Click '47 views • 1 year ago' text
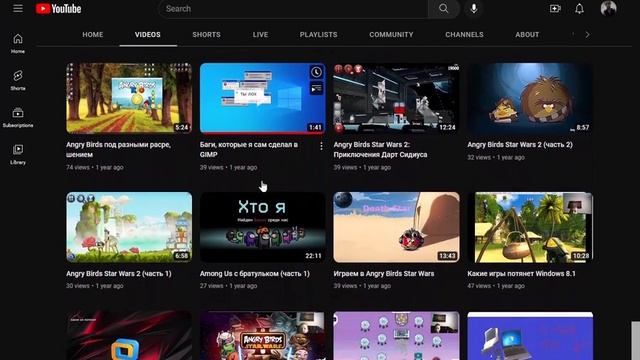 pos(496,286)
